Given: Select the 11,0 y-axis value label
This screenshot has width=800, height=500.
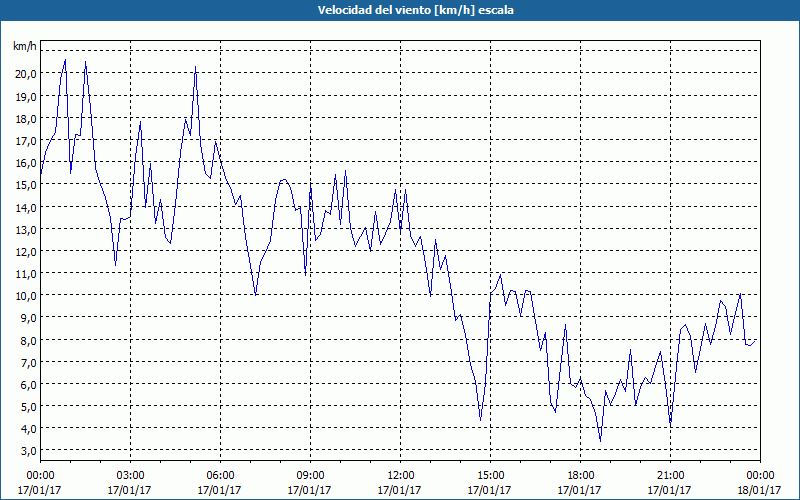Looking at the screenshot, I should 26,273.
